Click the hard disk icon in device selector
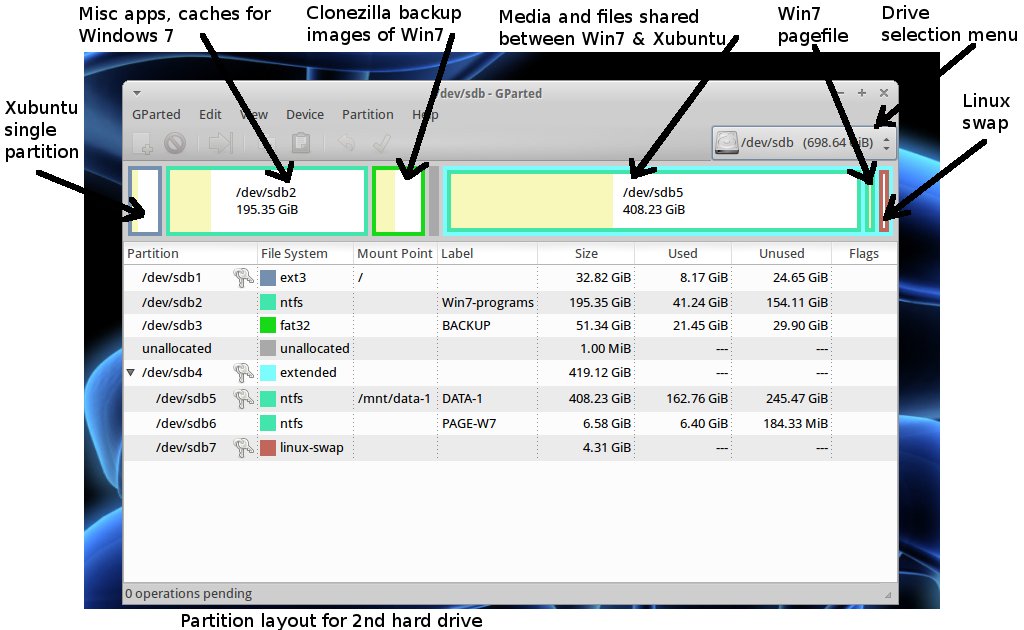 click(726, 142)
